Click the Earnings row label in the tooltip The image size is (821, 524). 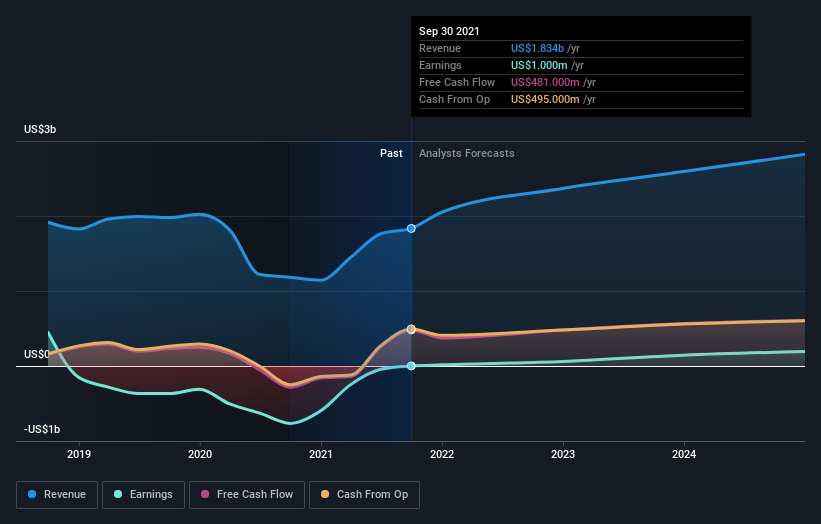tap(440, 65)
